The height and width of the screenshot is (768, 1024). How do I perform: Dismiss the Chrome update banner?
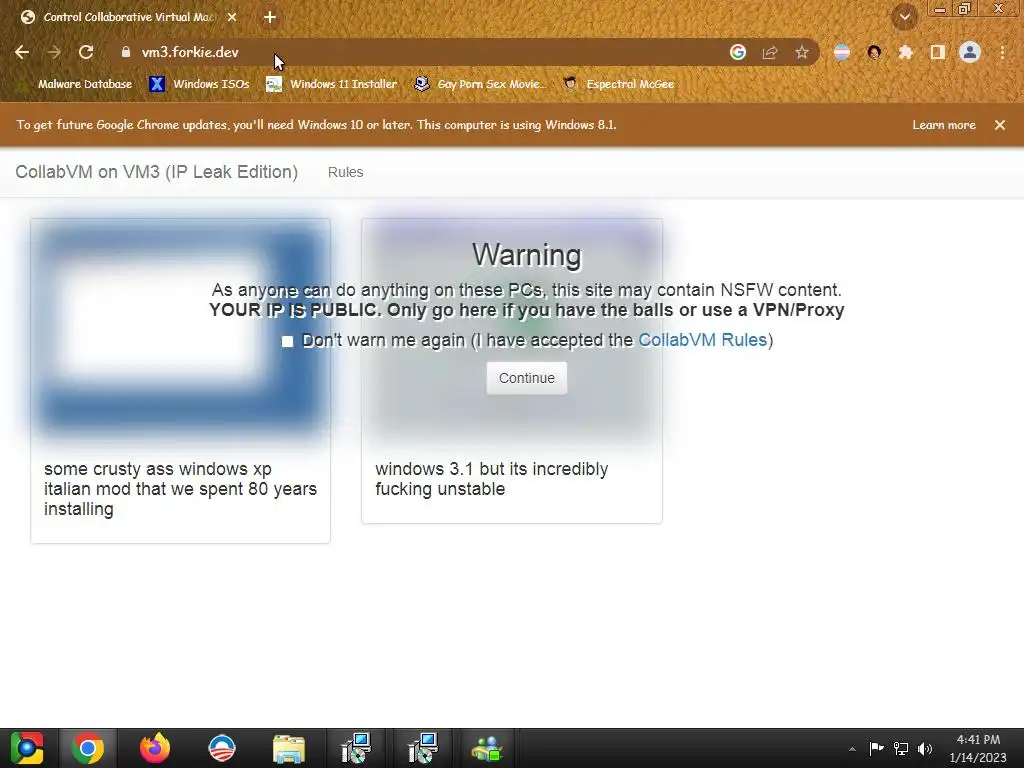click(1000, 125)
